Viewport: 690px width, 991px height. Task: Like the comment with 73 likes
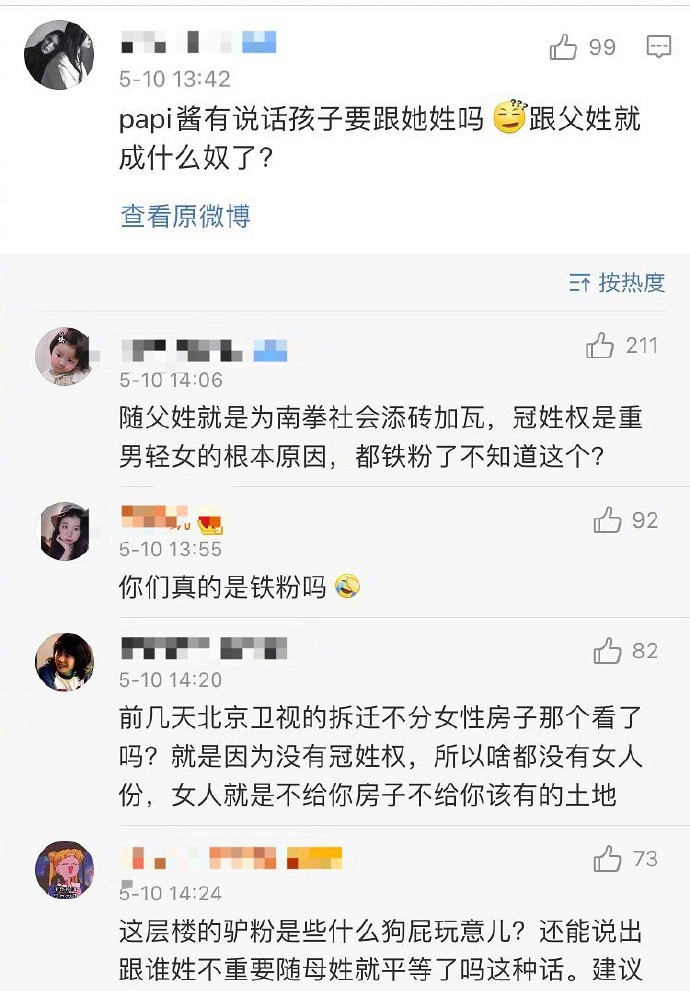[x=608, y=859]
